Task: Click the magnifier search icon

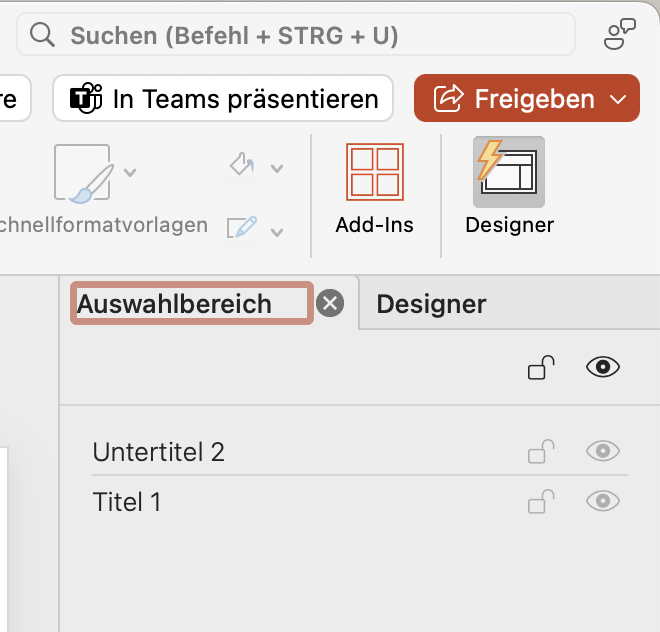Action: click(x=42, y=35)
